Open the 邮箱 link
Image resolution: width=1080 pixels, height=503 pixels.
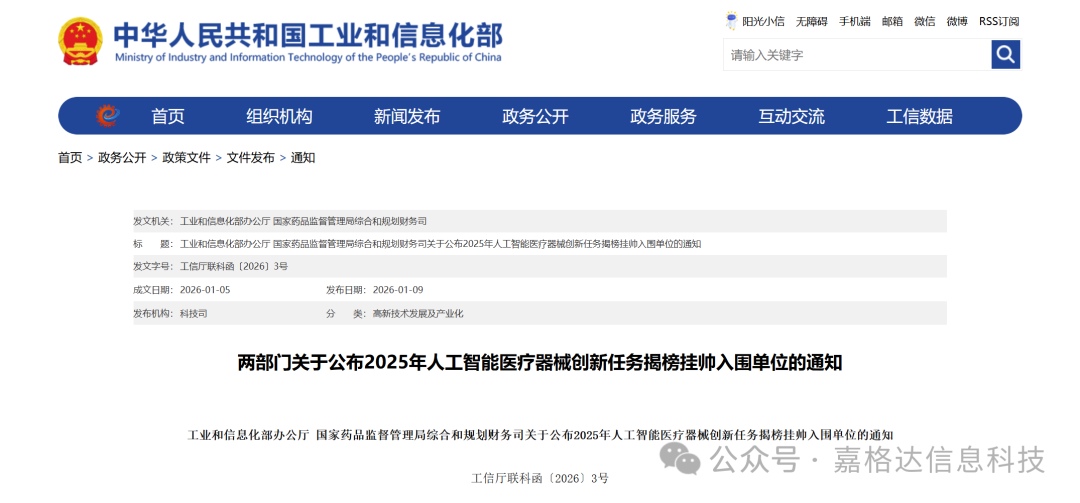click(x=892, y=21)
